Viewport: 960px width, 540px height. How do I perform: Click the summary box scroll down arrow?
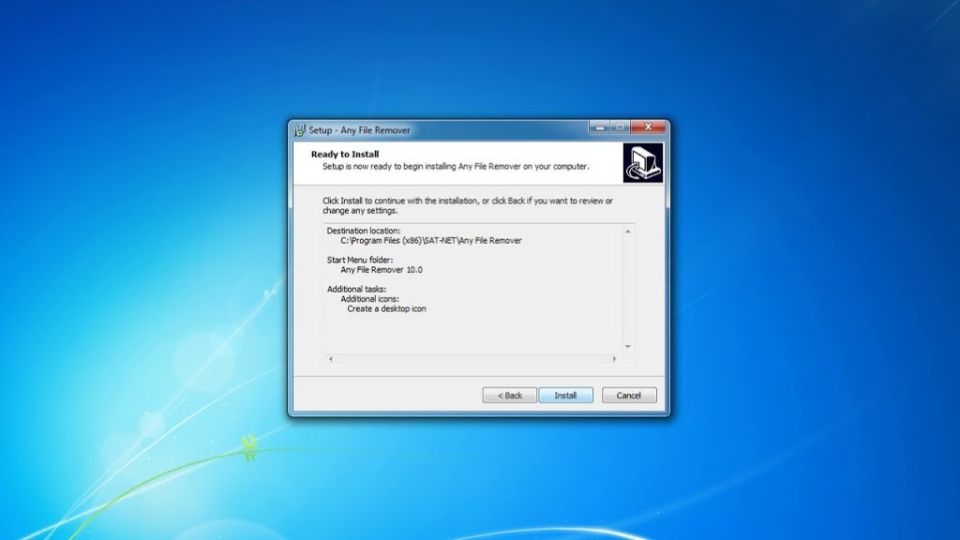click(x=628, y=347)
